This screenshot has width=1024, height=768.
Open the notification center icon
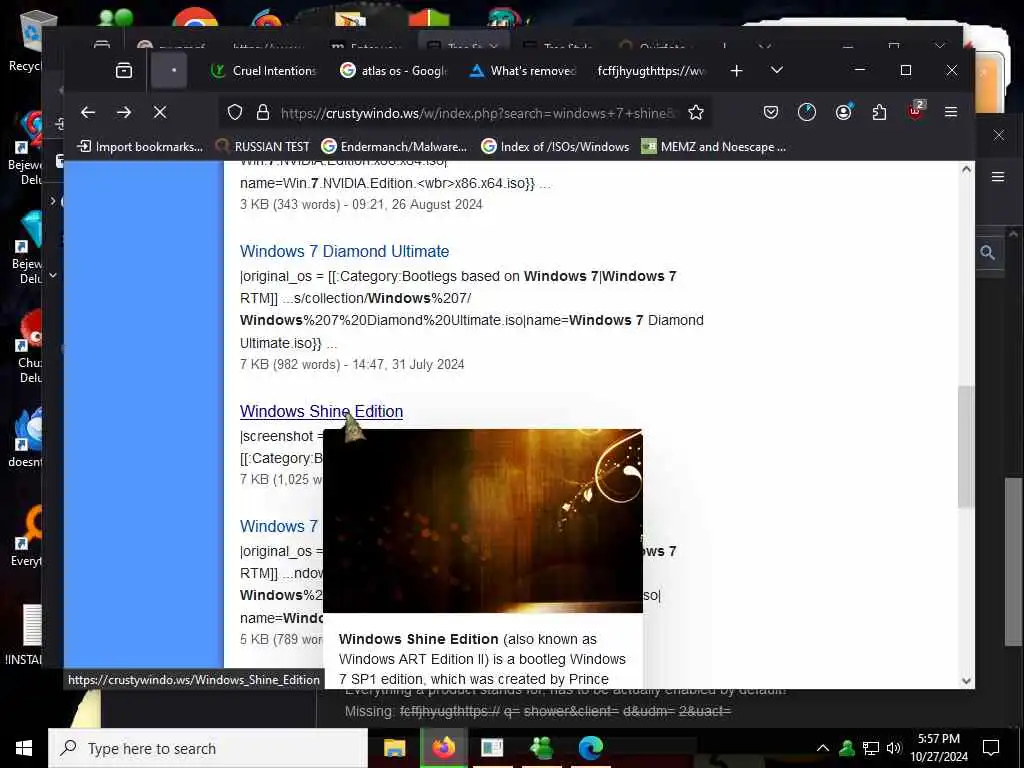pos(991,748)
